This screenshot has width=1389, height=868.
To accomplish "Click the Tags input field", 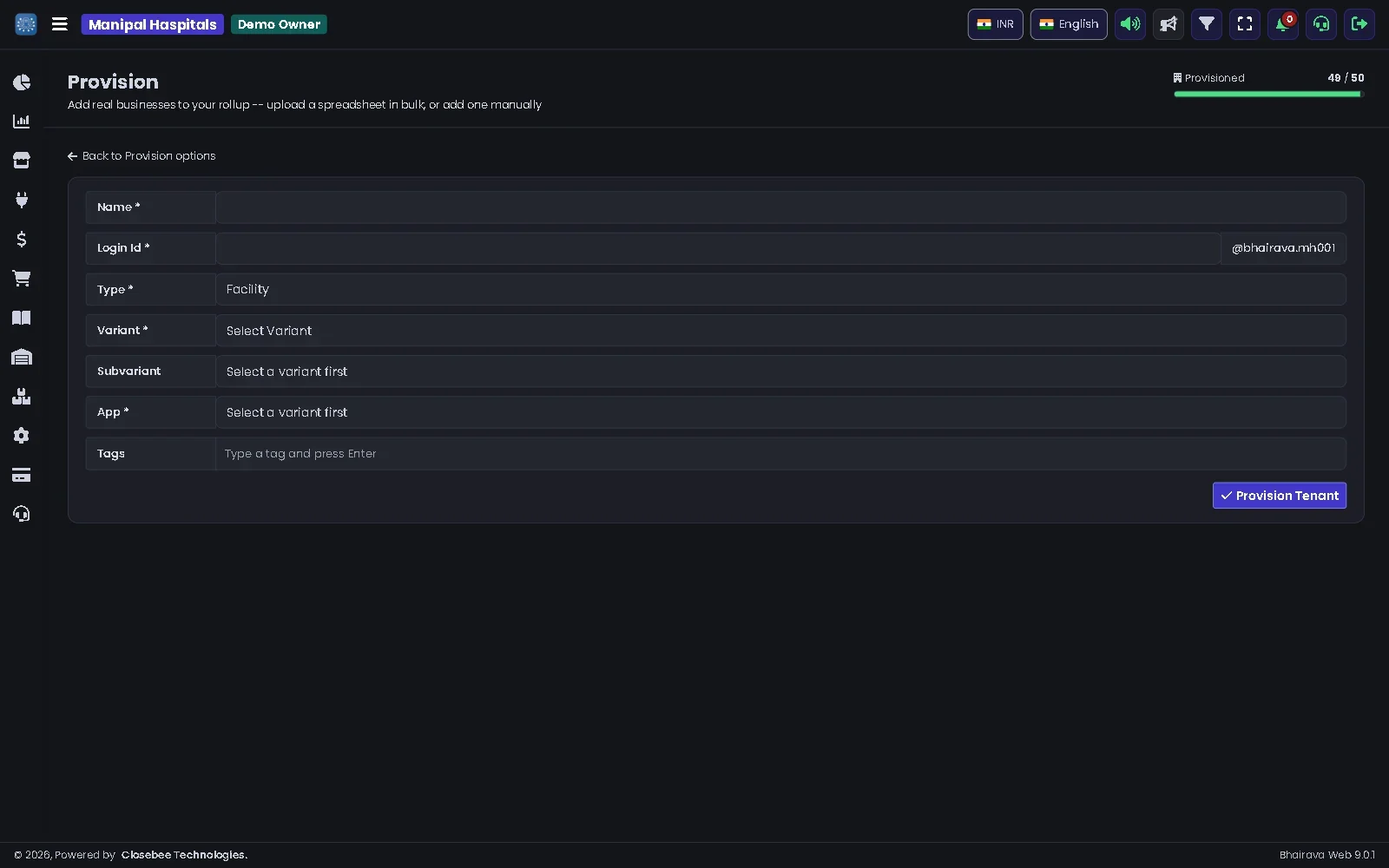I will [781, 454].
